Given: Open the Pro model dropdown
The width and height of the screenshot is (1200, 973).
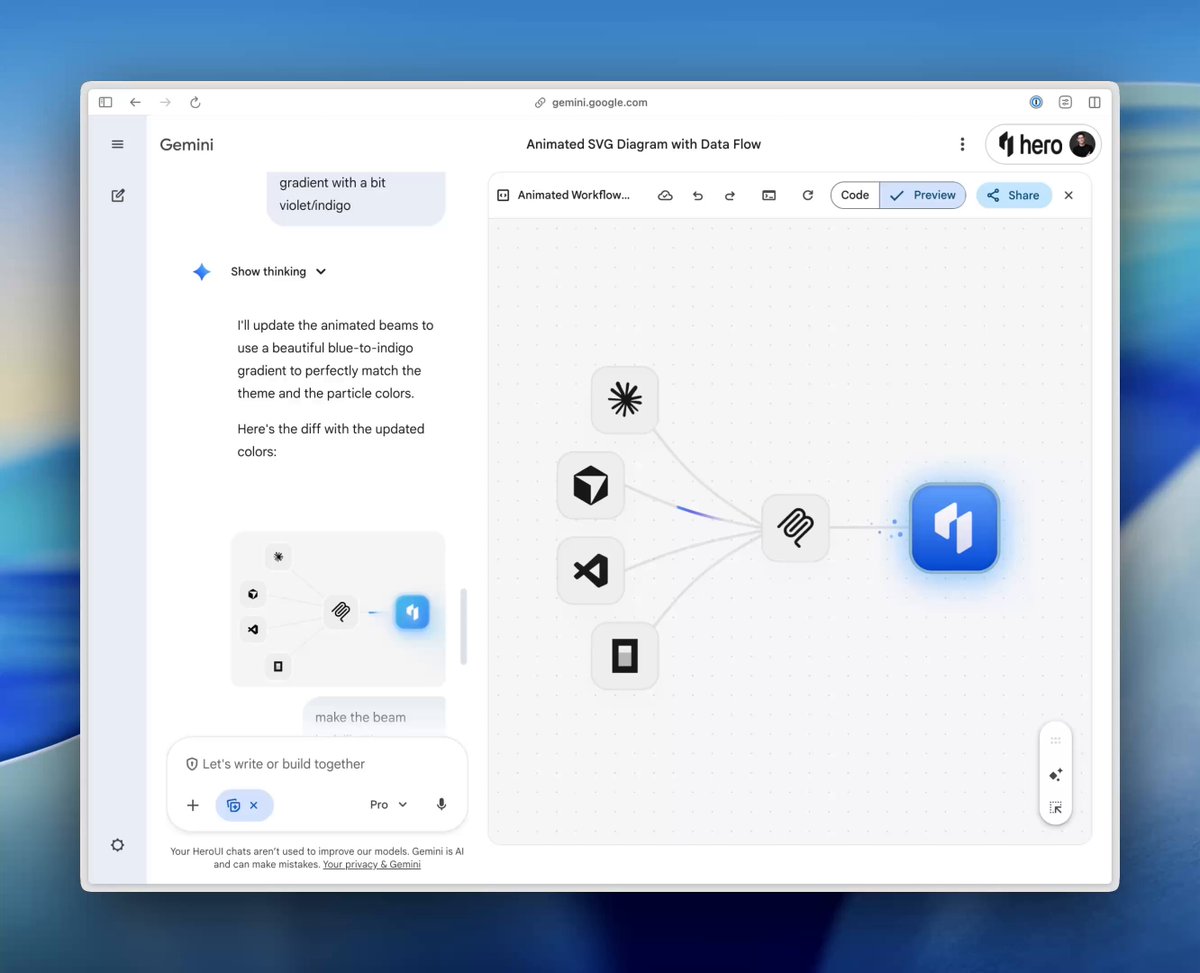Looking at the screenshot, I should [388, 804].
